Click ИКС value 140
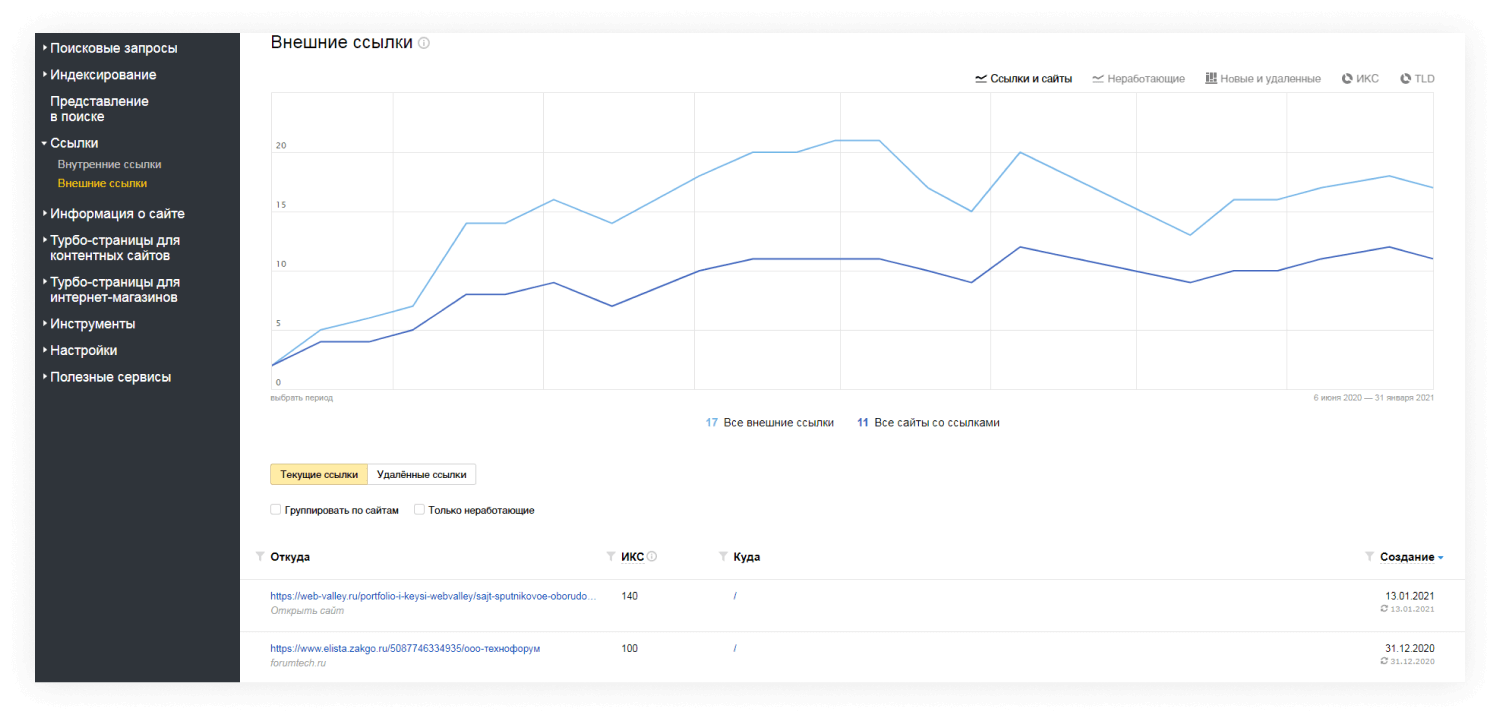The height and width of the screenshot is (720, 1500). [x=629, y=596]
